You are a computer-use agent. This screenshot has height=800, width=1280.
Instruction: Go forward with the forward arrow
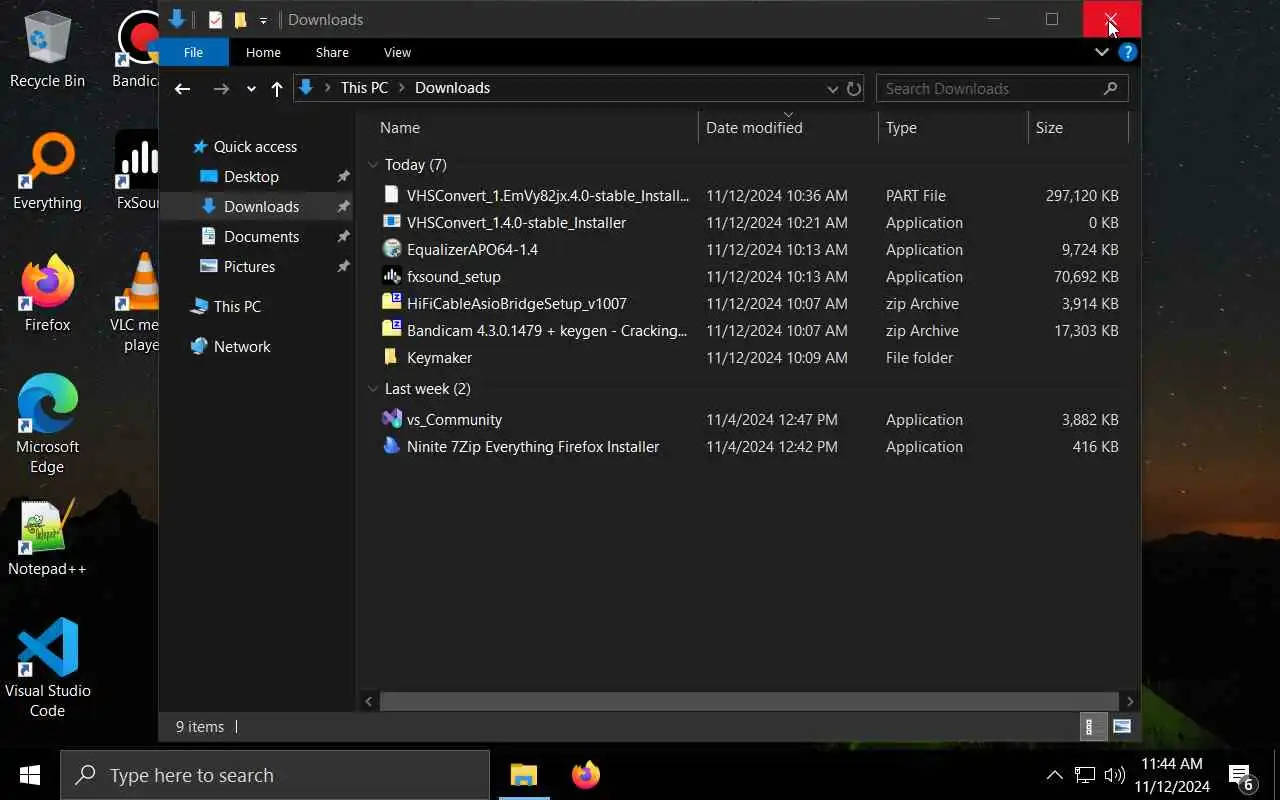click(221, 88)
